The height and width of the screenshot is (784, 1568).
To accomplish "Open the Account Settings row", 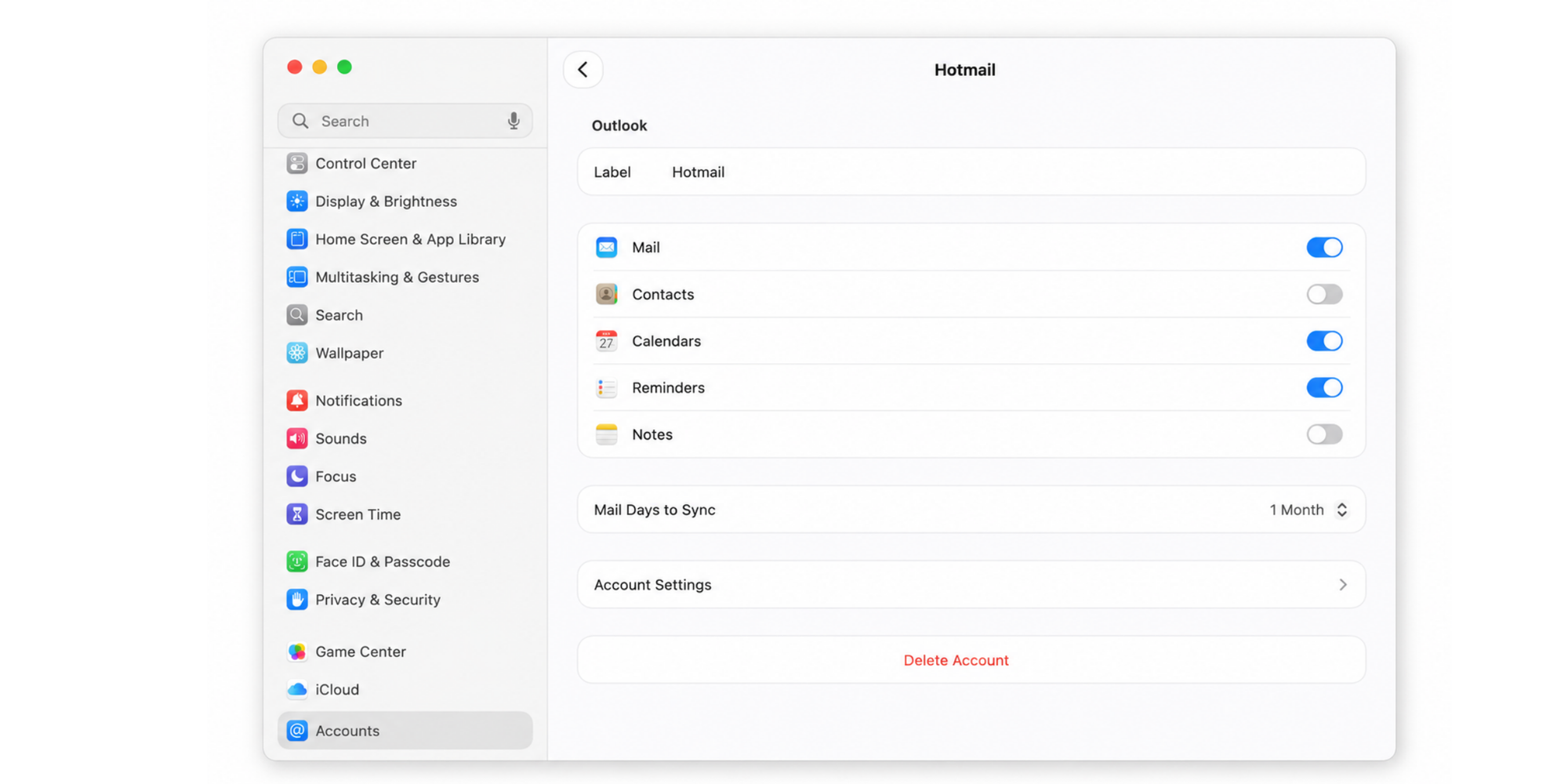I will point(971,585).
